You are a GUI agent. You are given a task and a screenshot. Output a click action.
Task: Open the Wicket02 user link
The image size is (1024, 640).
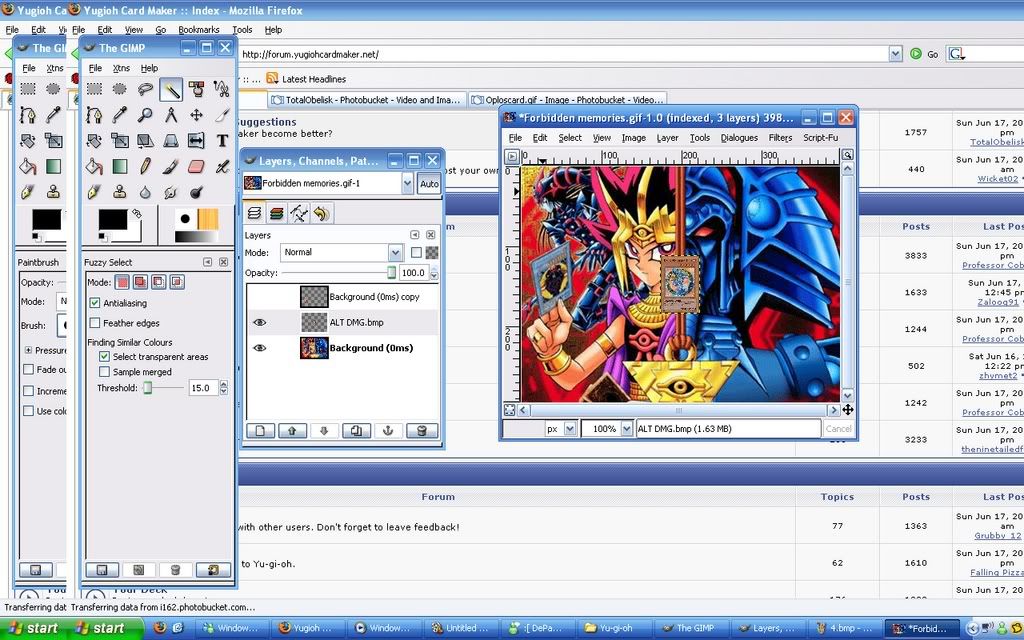click(997, 179)
